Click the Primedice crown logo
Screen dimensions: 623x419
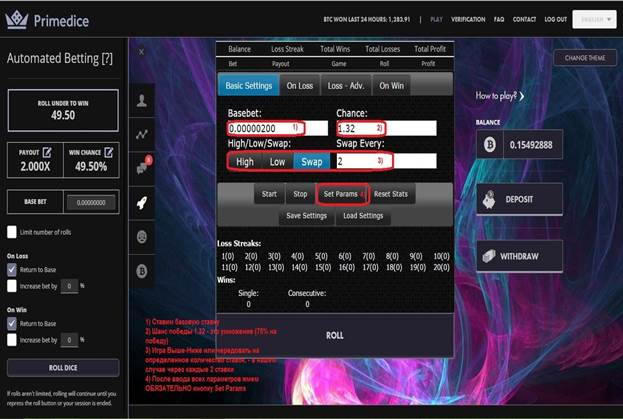[17, 20]
